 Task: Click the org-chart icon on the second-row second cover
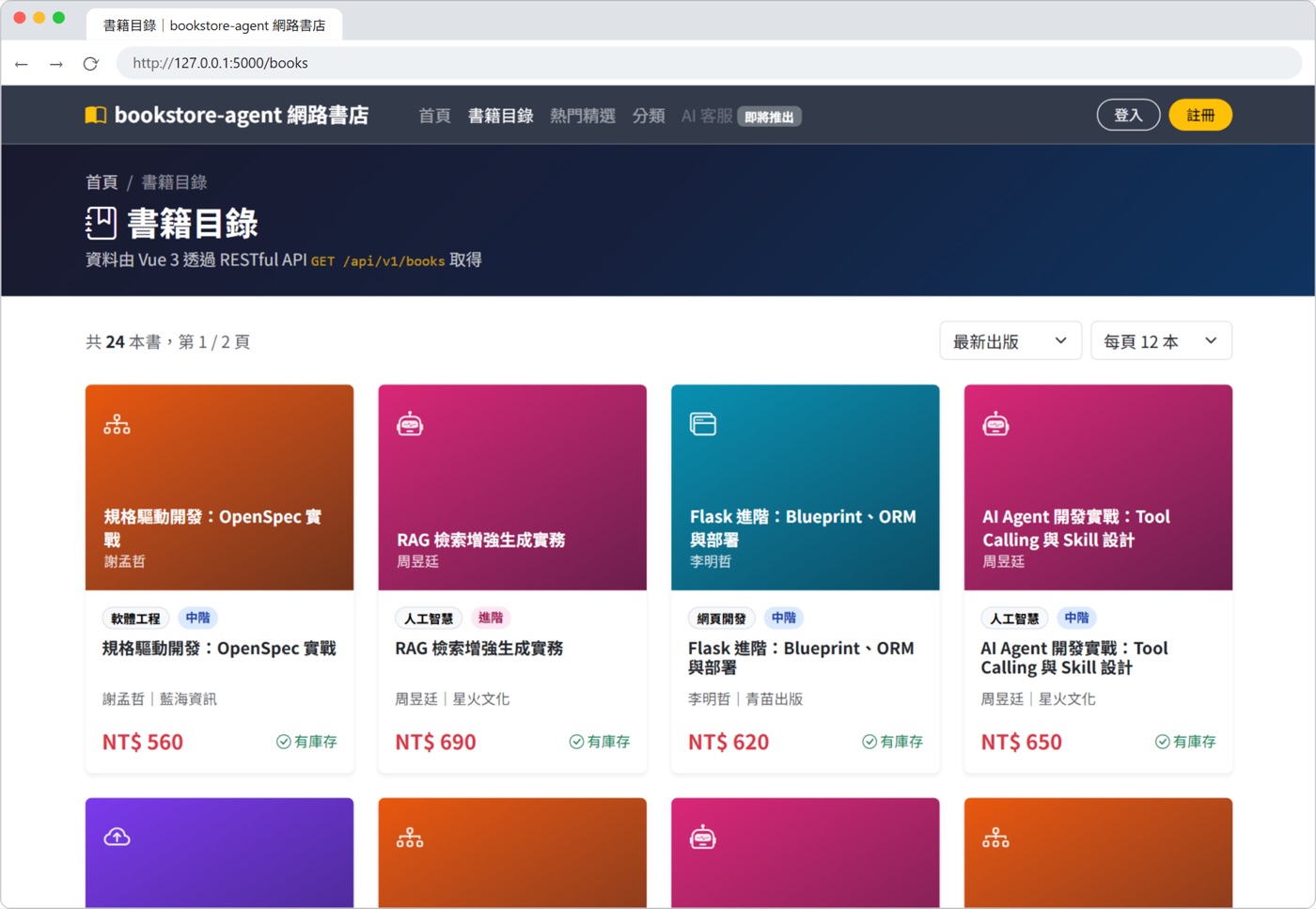410,838
